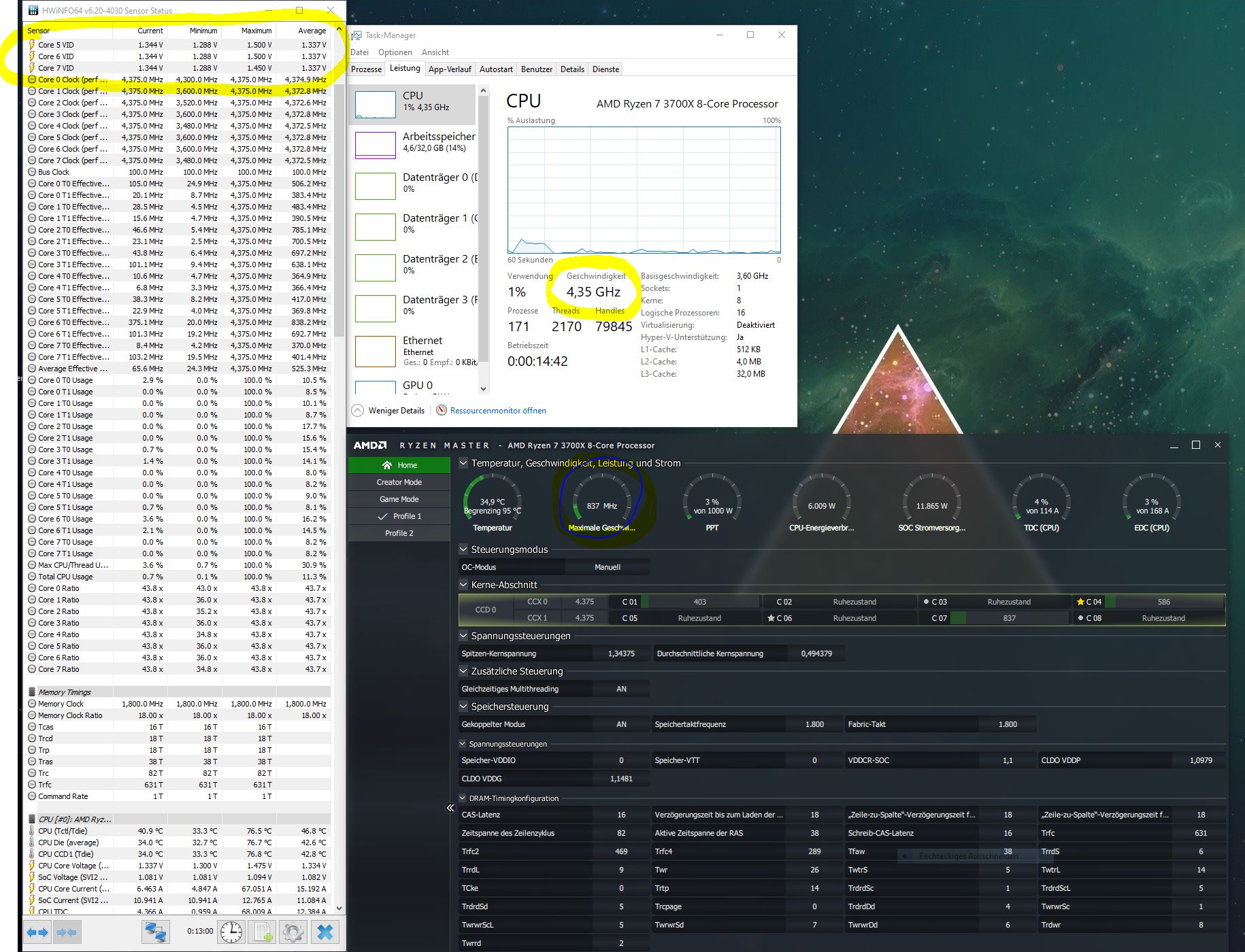Screen dimensions: 1245x952
Task: Activate Profile 1 in Ryzen Master
Action: 399,516
